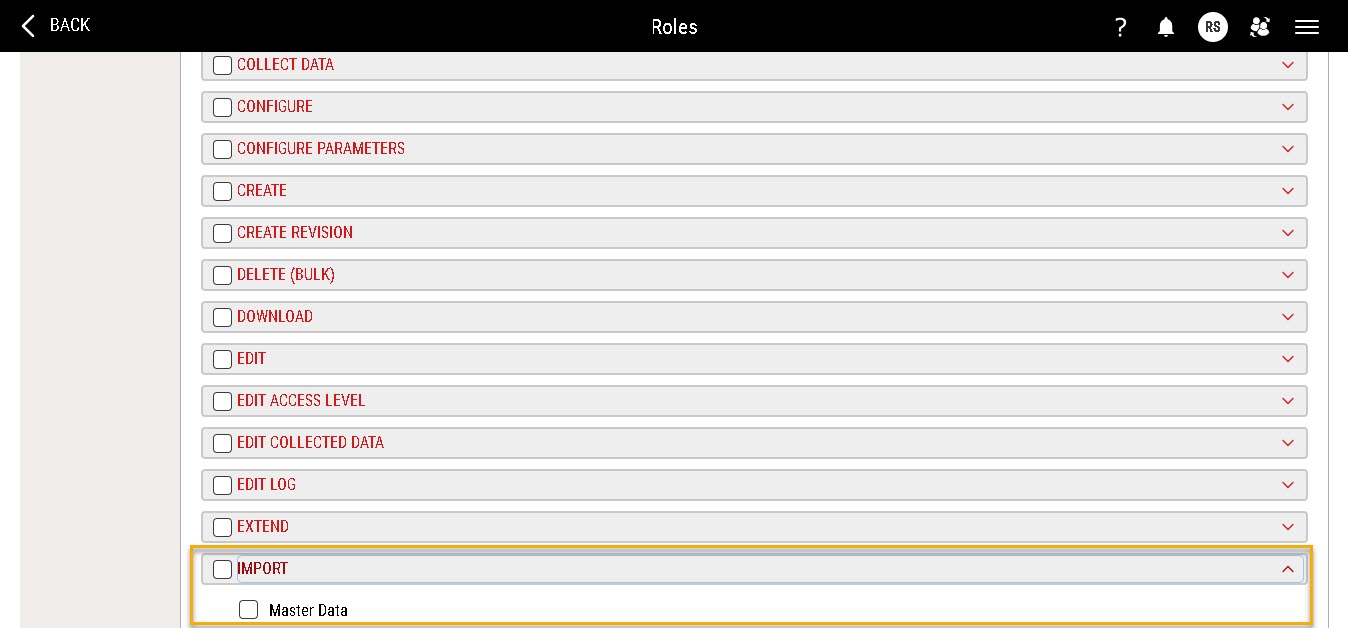Click the user groups icon

[x=1260, y=27]
